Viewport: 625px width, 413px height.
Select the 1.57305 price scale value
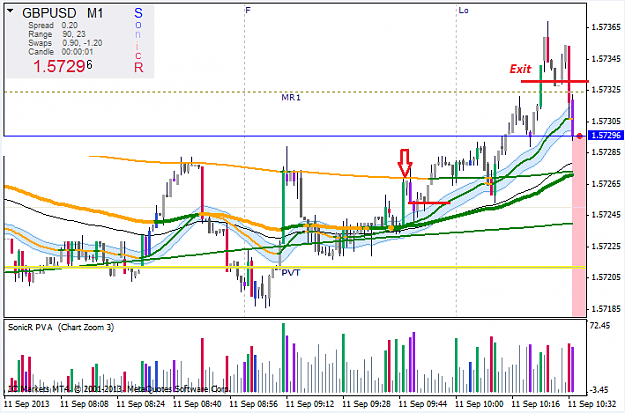pyautogui.click(x=606, y=121)
